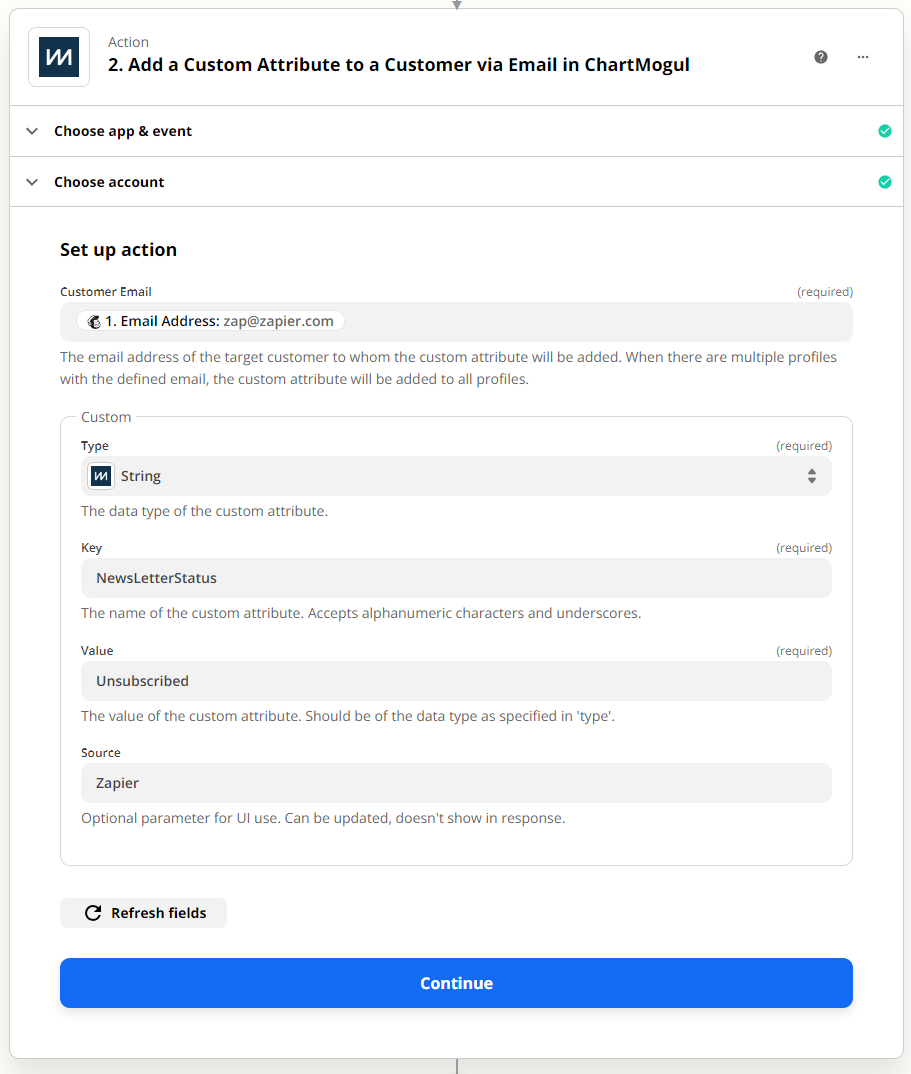Click the Key field with NewsLetterStatus
This screenshot has width=911, height=1074.
click(x=456, y=578)
